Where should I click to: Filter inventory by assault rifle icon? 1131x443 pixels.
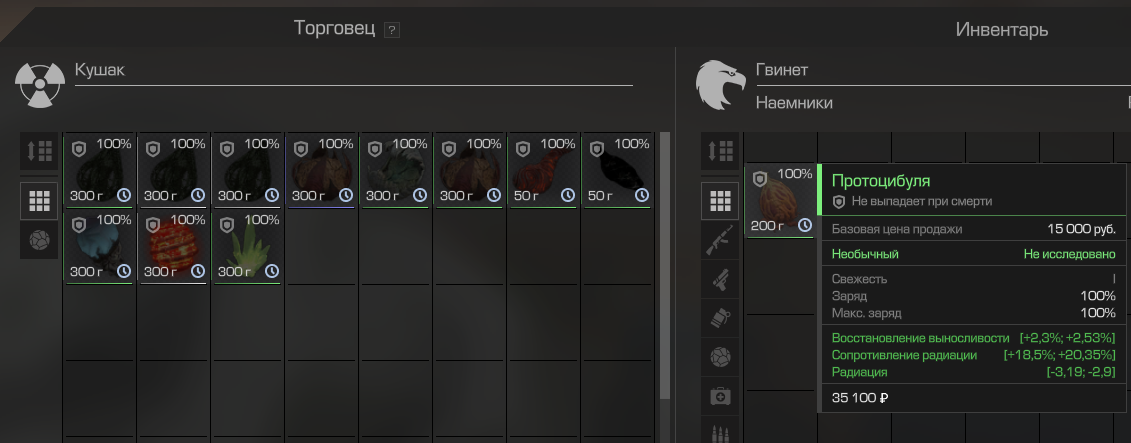[720, 240]
